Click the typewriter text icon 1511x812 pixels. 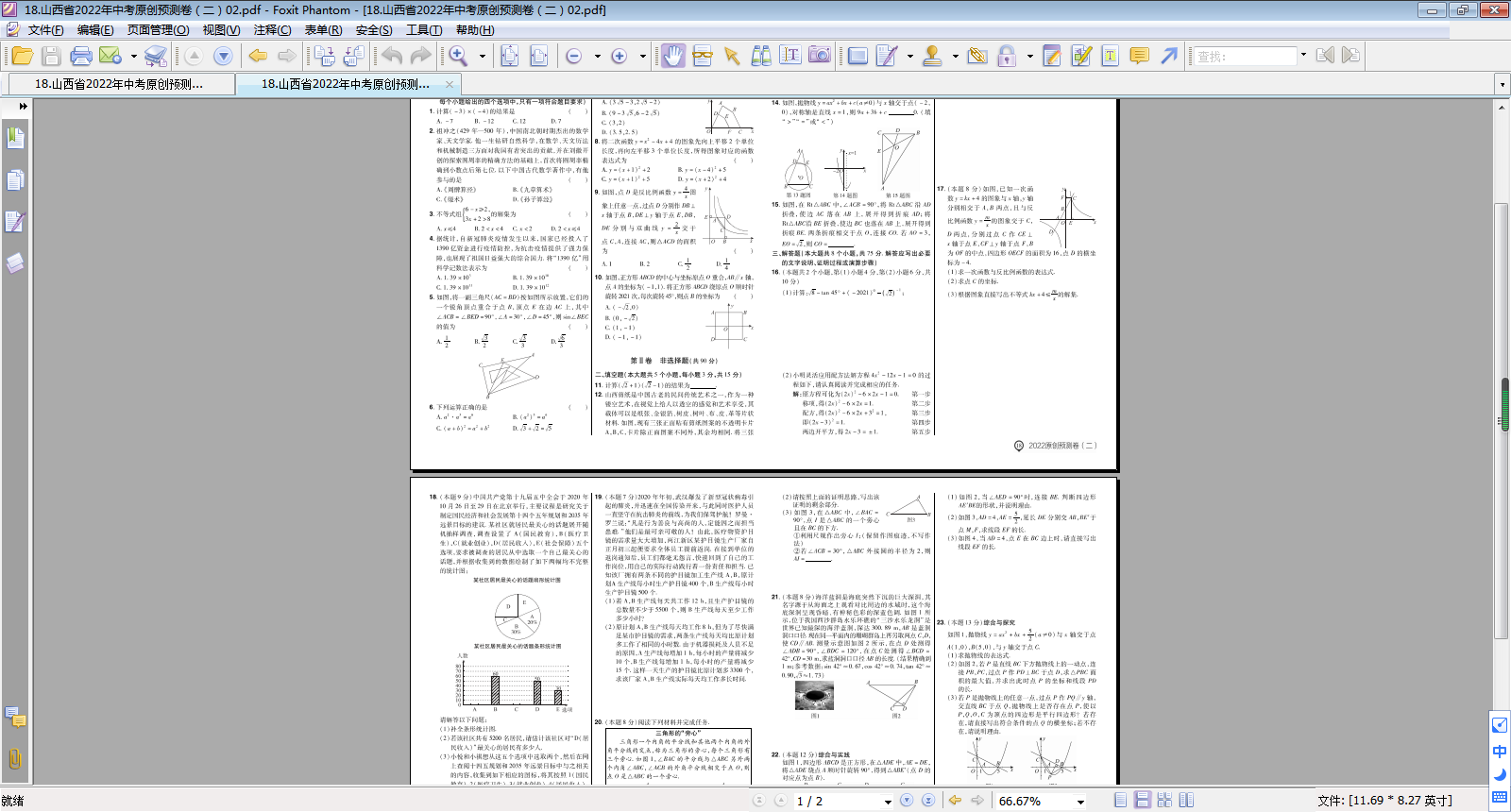click(x=1111, y=56)
